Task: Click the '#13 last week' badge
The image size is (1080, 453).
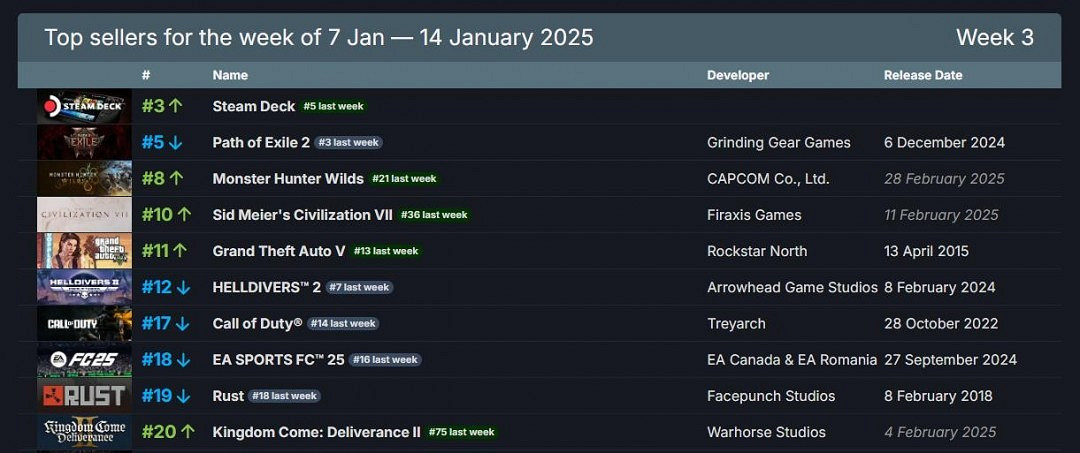Action: (x=386, y=251)
